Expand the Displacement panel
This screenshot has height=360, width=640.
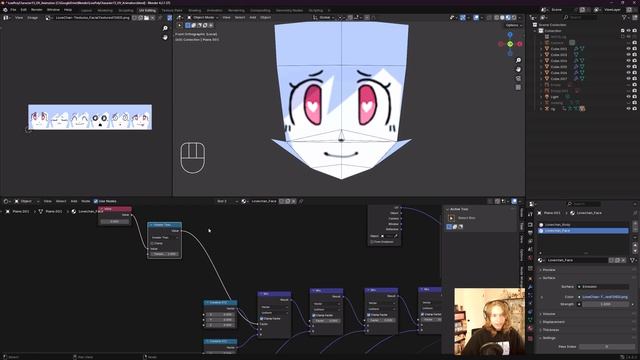[553, 322]
